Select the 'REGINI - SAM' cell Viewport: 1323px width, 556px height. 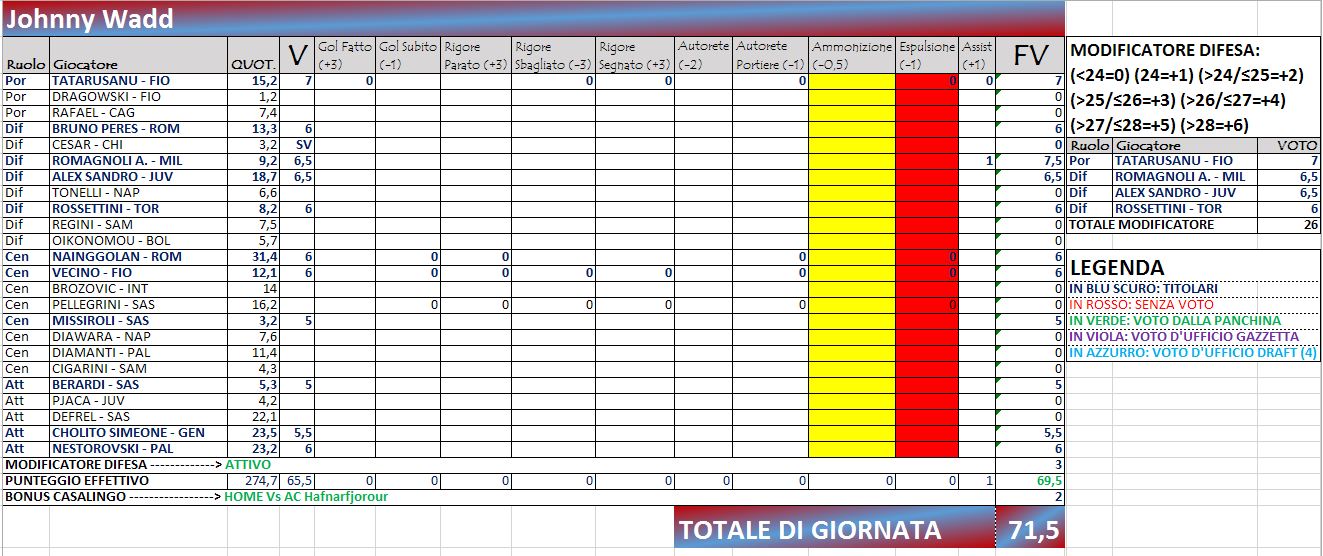click(x=138, y=224)
